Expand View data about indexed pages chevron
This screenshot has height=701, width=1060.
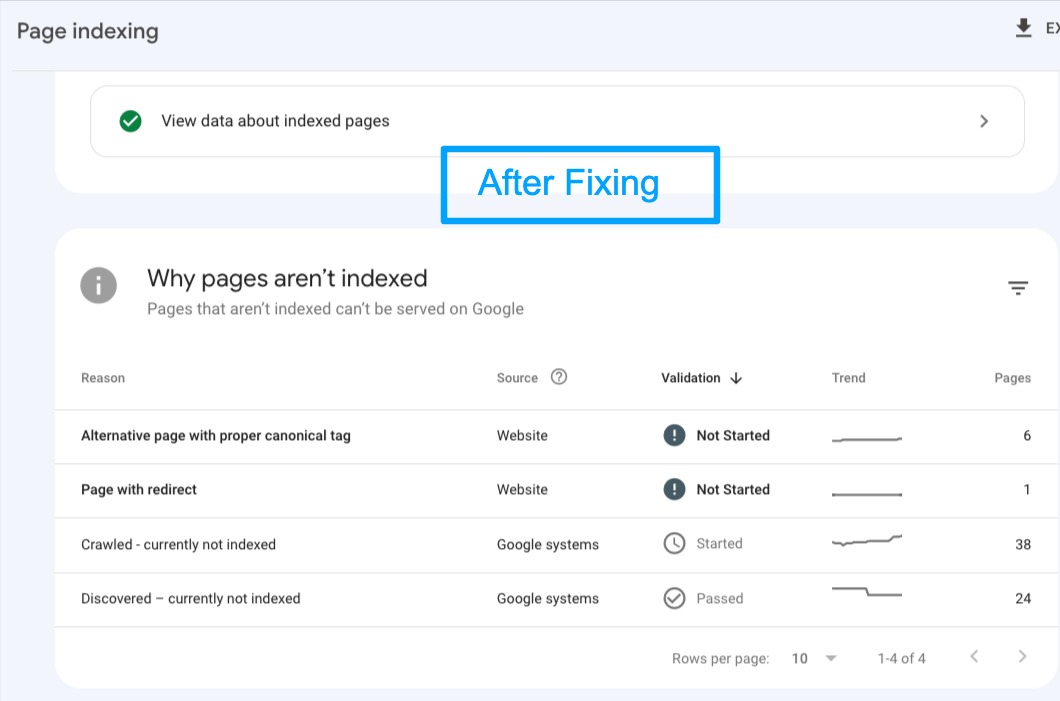point(984,121)
